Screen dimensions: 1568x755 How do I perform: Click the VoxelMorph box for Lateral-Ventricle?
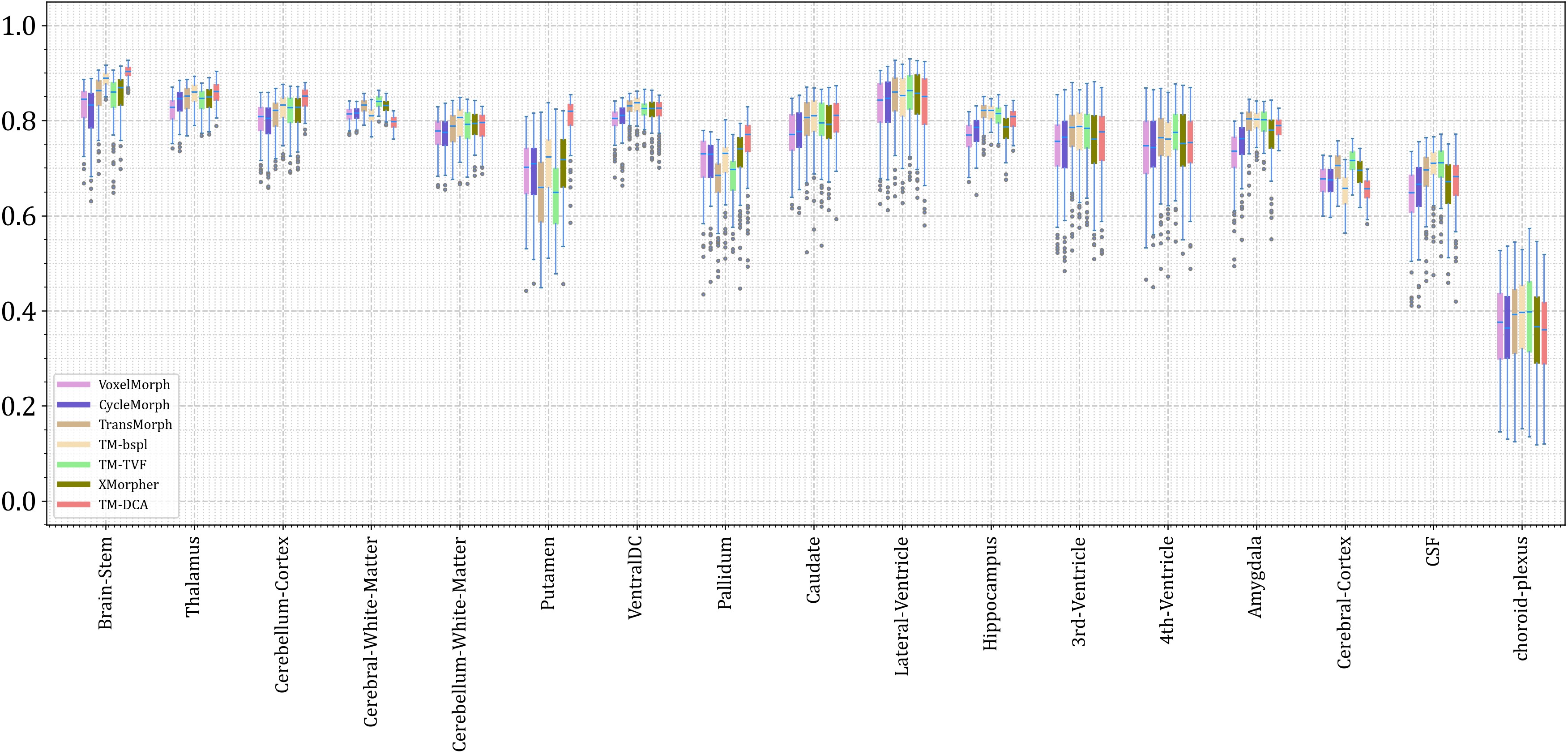pos(880,103)
